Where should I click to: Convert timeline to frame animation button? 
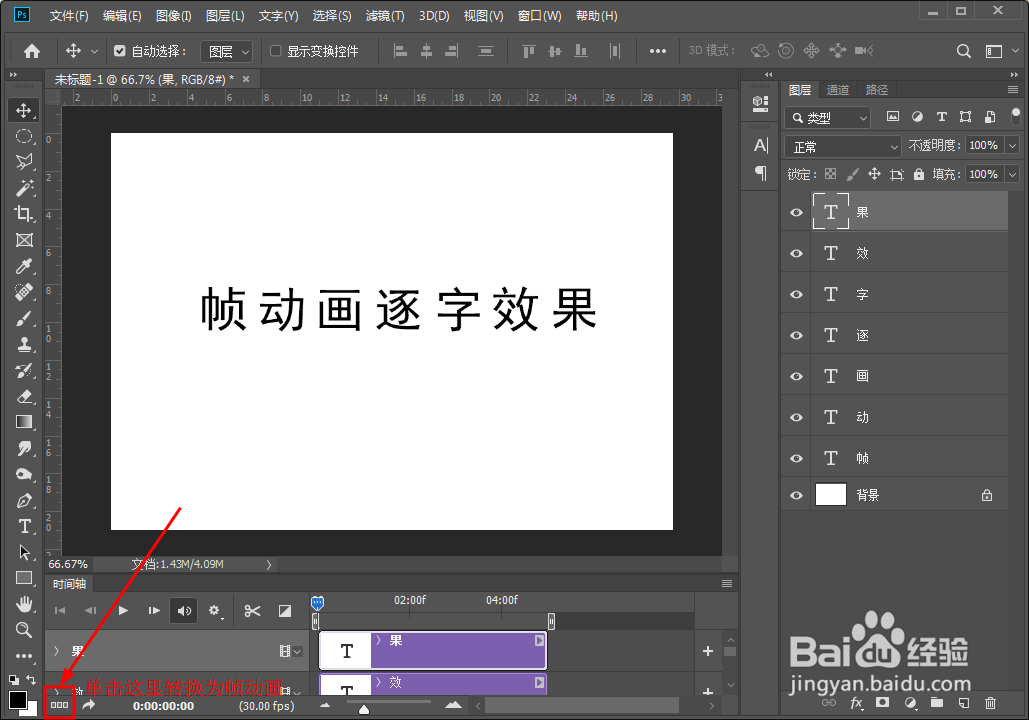tap(59, 705)
